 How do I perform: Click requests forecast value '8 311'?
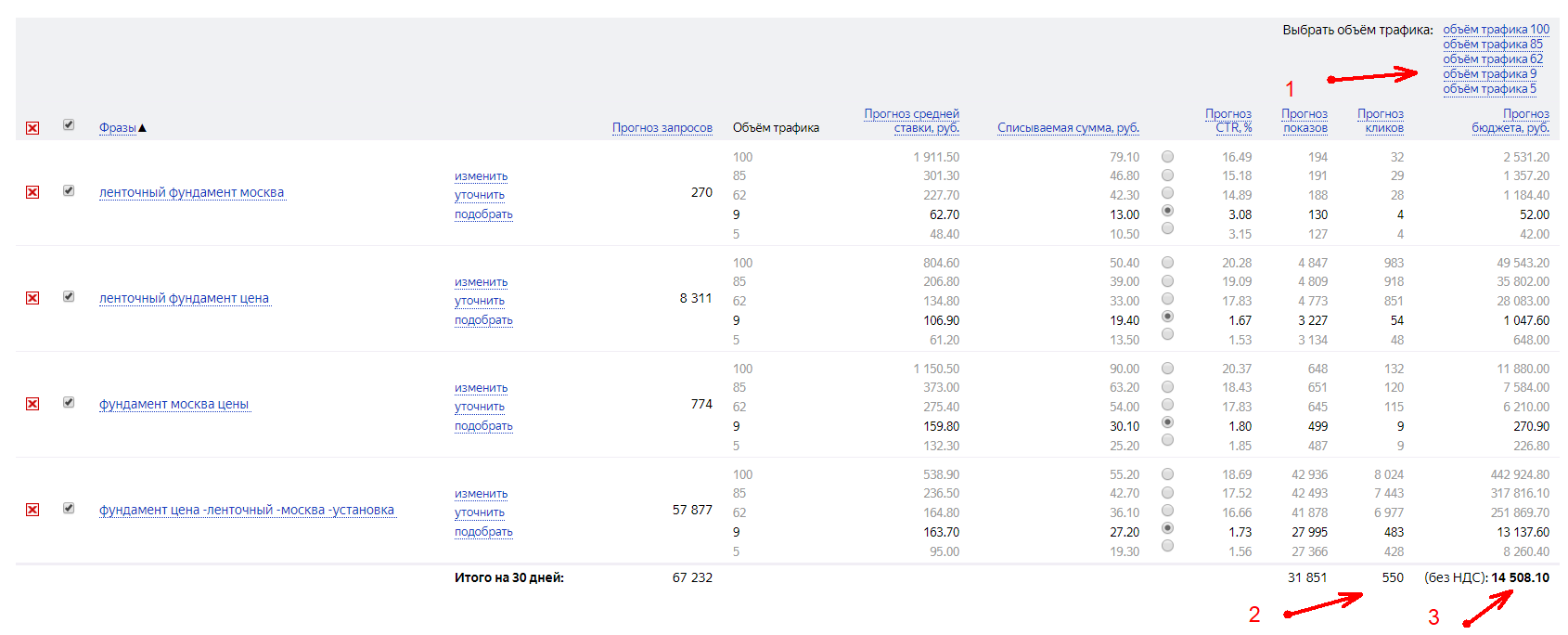(696, 298)
